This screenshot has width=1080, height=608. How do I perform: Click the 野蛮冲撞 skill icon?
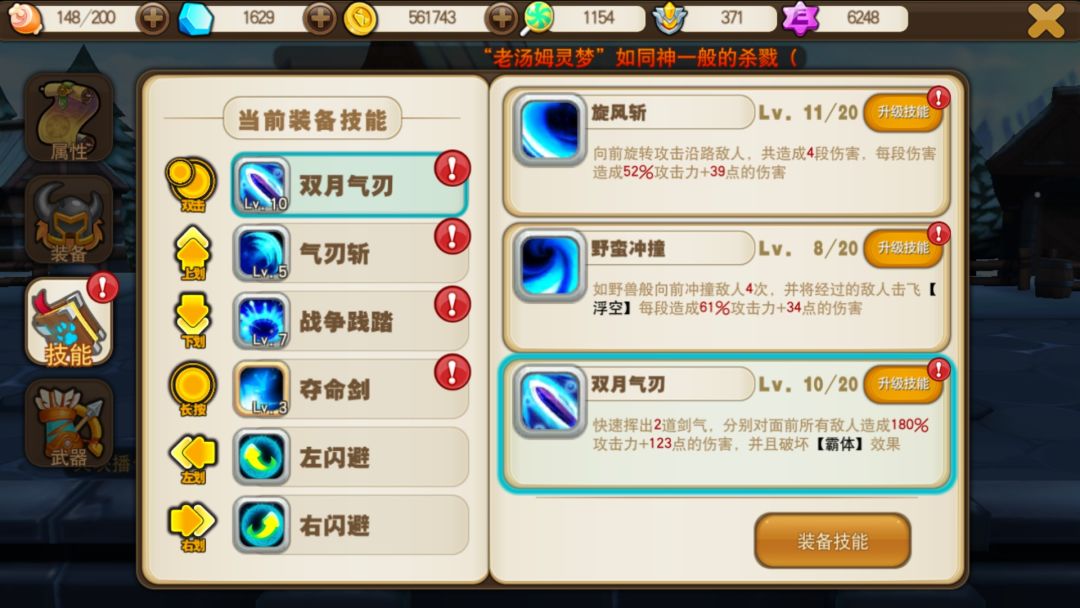[x=549, y=265]
